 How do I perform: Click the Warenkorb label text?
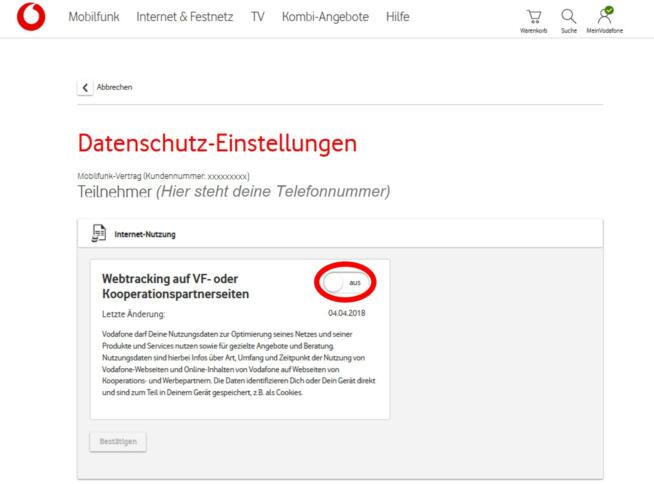[533, 30]
